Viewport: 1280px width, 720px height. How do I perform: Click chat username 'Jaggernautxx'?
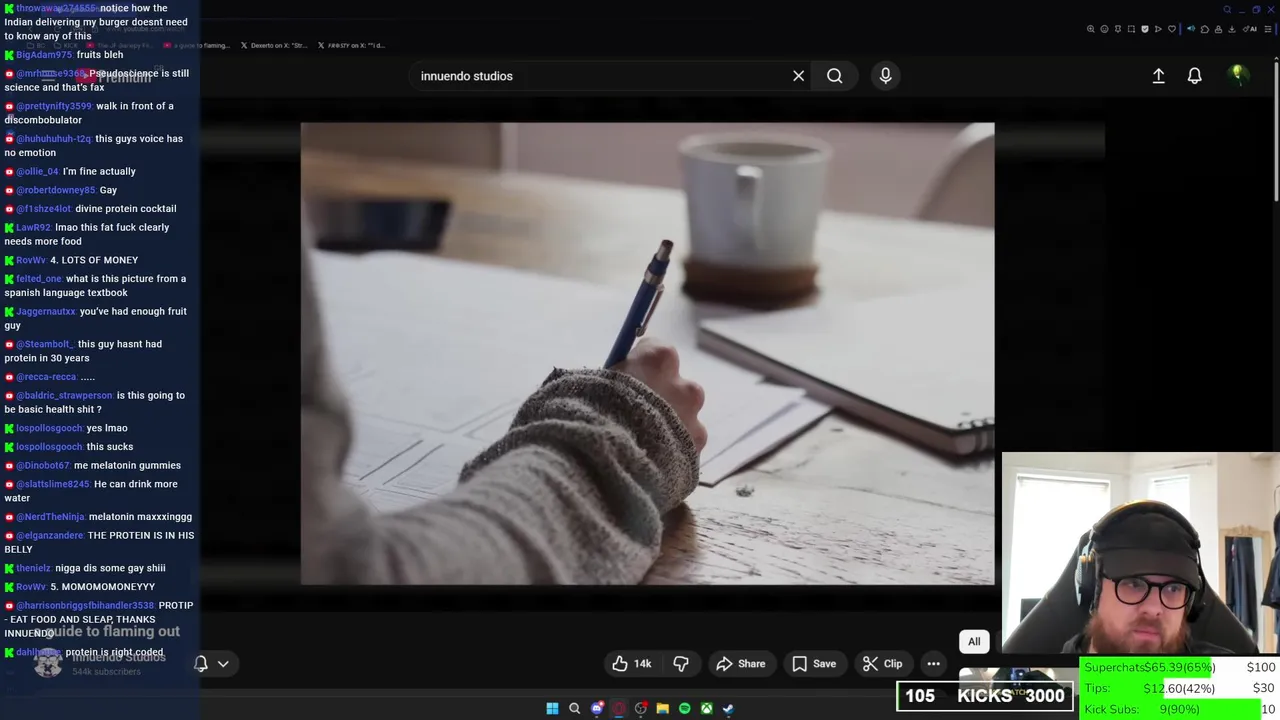coord(46,312)
